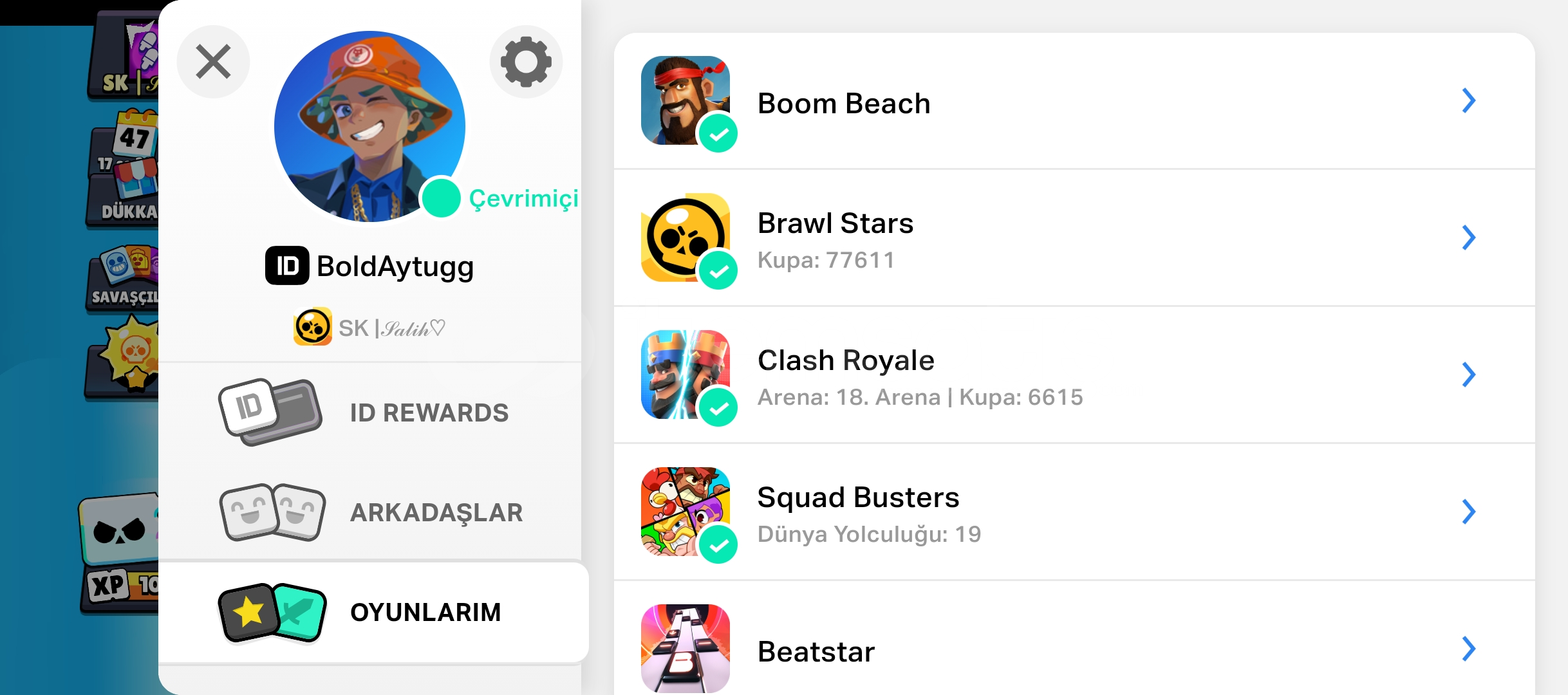
Task: Tap the BoldAytugg username
Action: click(395, 266)
